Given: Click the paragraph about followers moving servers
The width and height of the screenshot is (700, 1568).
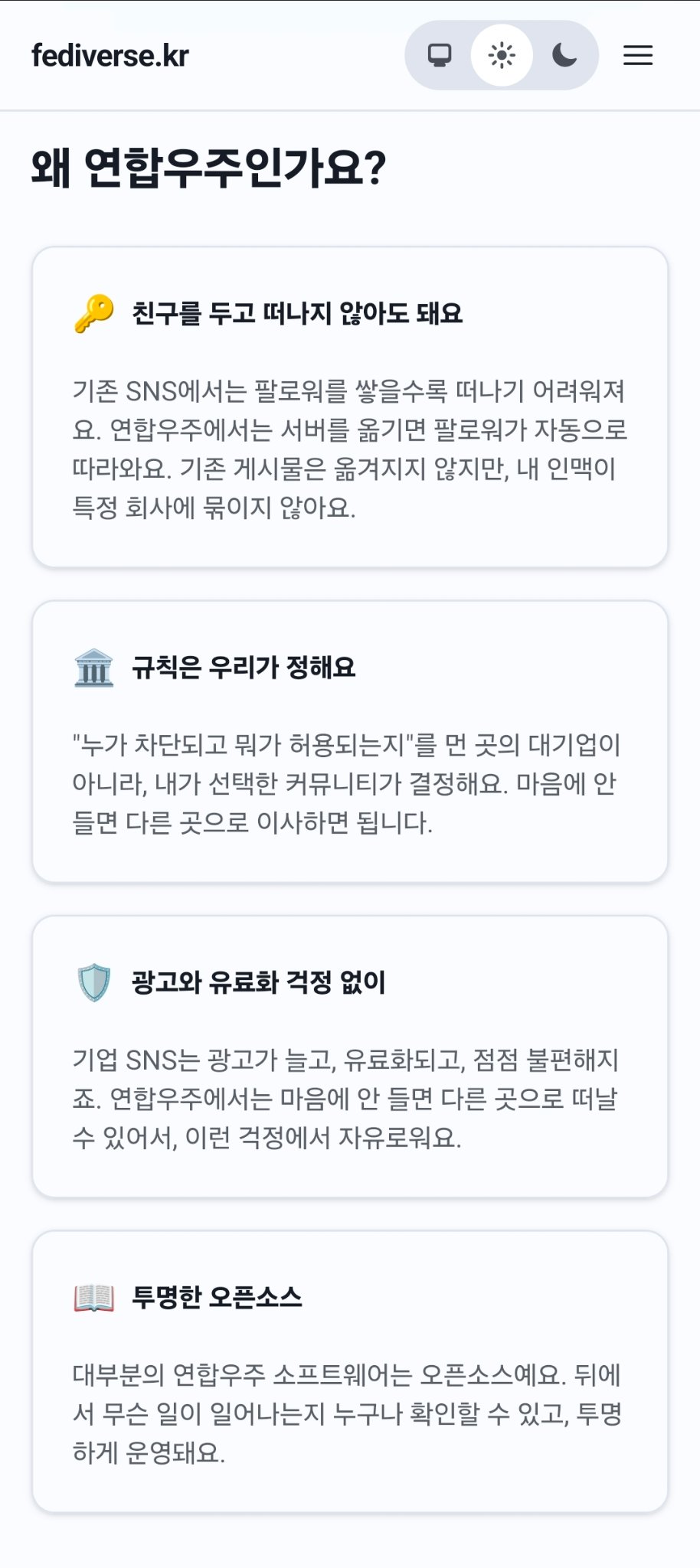Looking at the screenshot, I should [x=349, y=449].
